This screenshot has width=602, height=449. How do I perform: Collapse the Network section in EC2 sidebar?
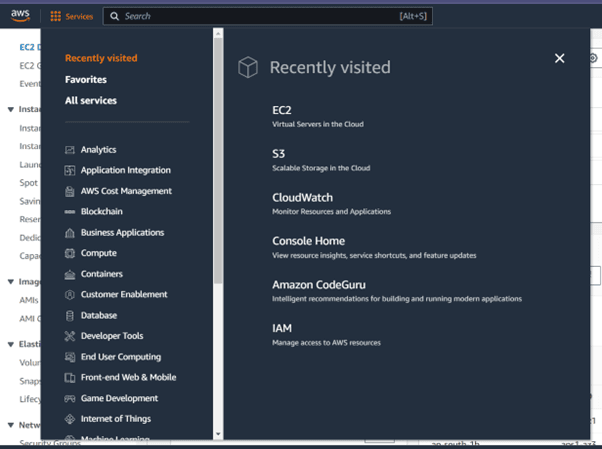tap(11, 425)
